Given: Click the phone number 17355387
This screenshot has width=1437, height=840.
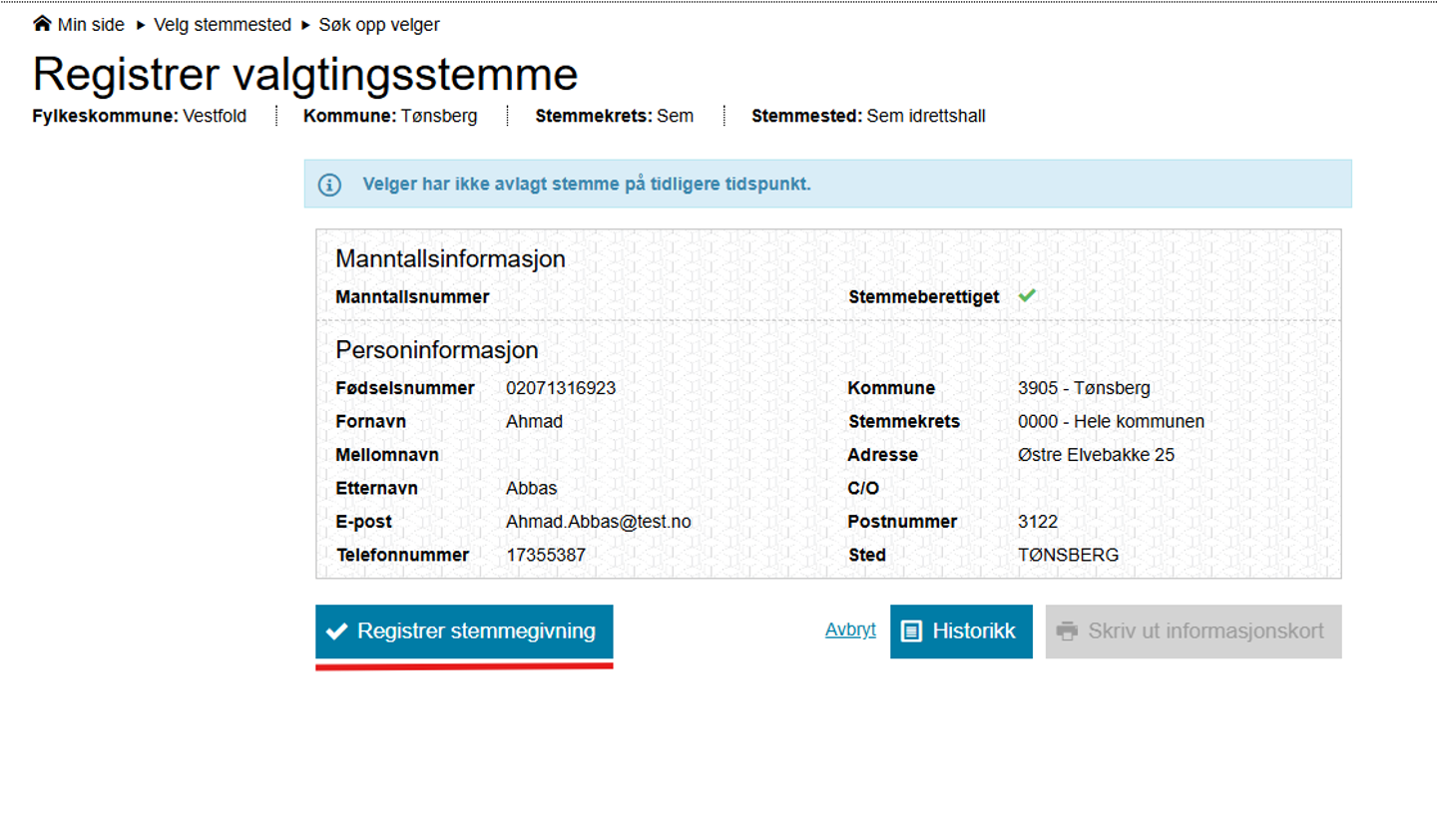Looking at the screenshot, I should tap(546, 555).
